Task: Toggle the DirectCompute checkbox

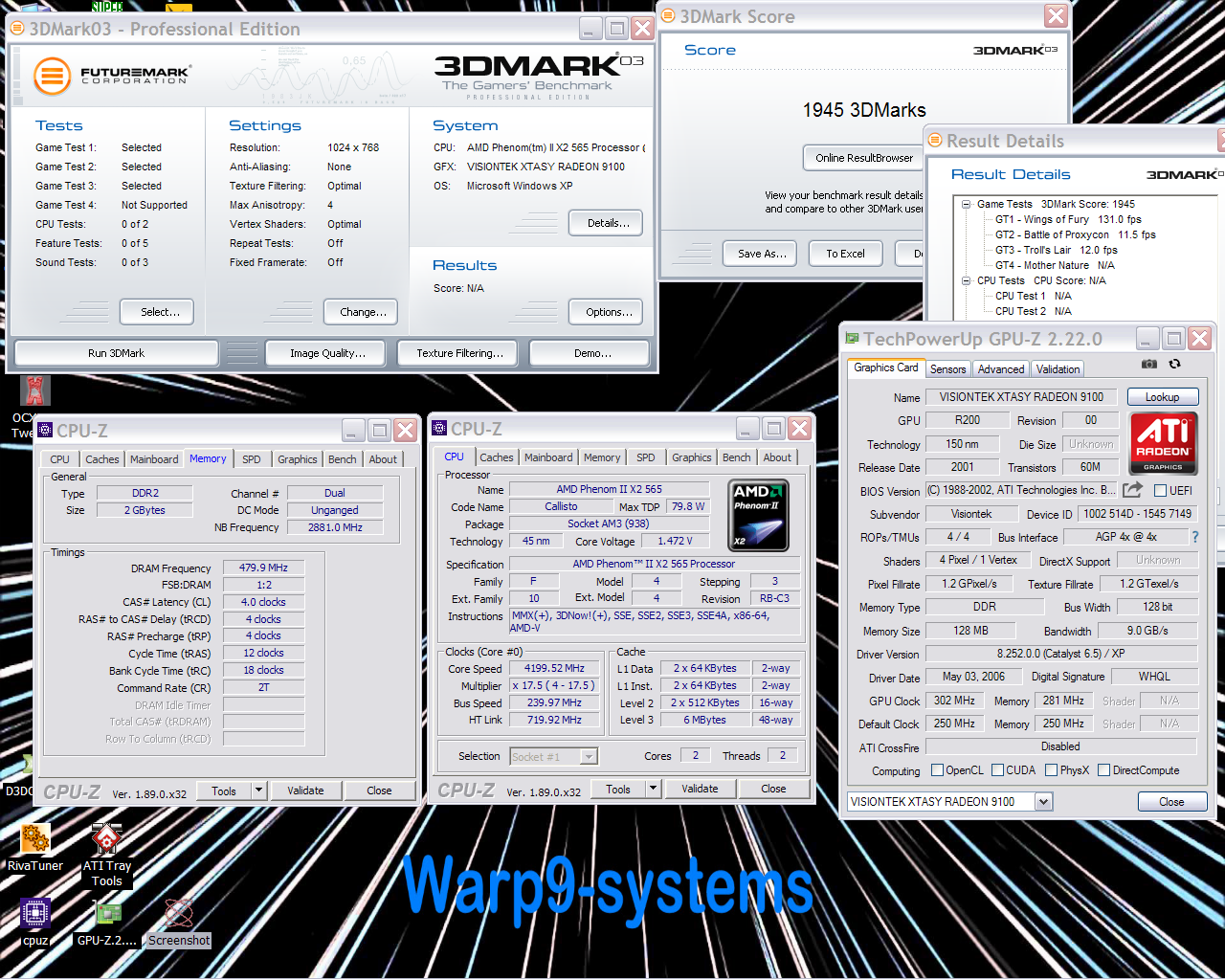Action: pyautogui.click(x=1103, y=770)
